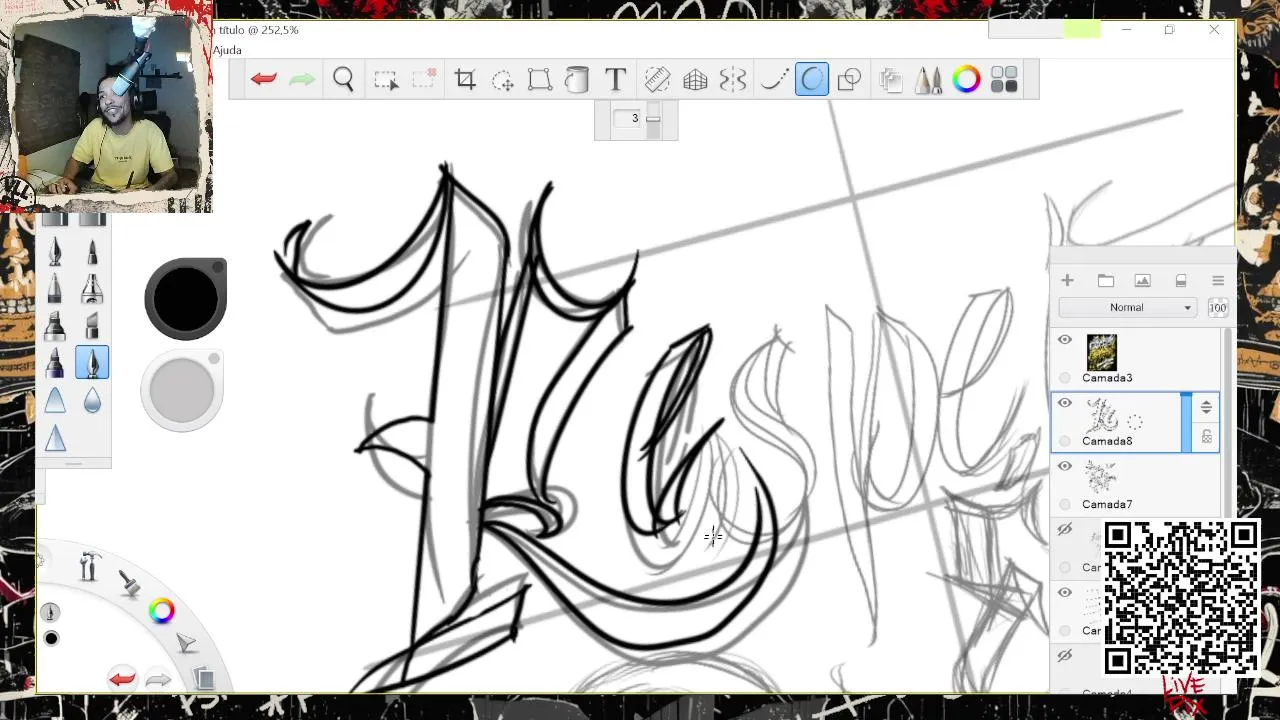Click the predictive stroke value field showing 3

tap(629, 118)
